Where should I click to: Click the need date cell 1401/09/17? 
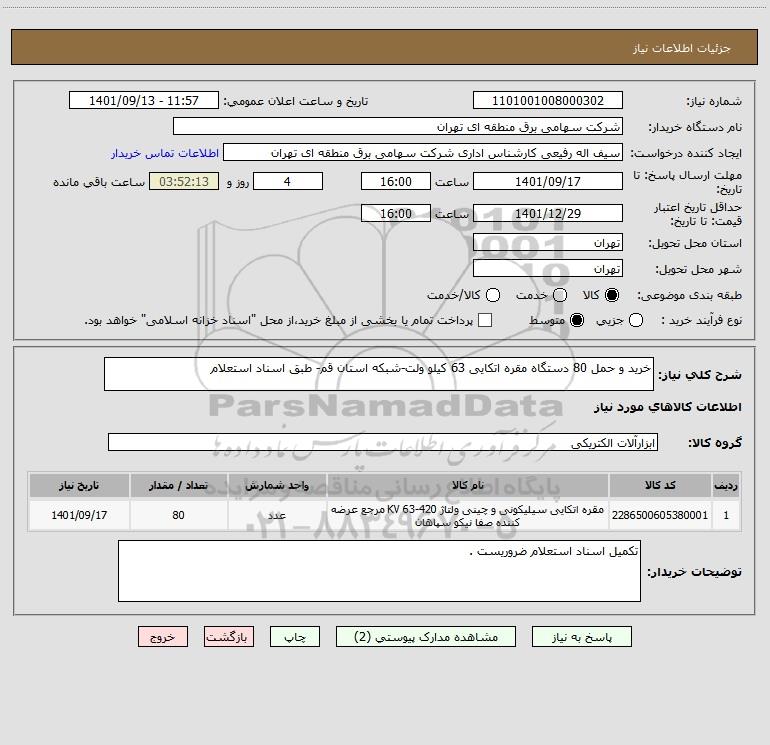coord(79,515)
